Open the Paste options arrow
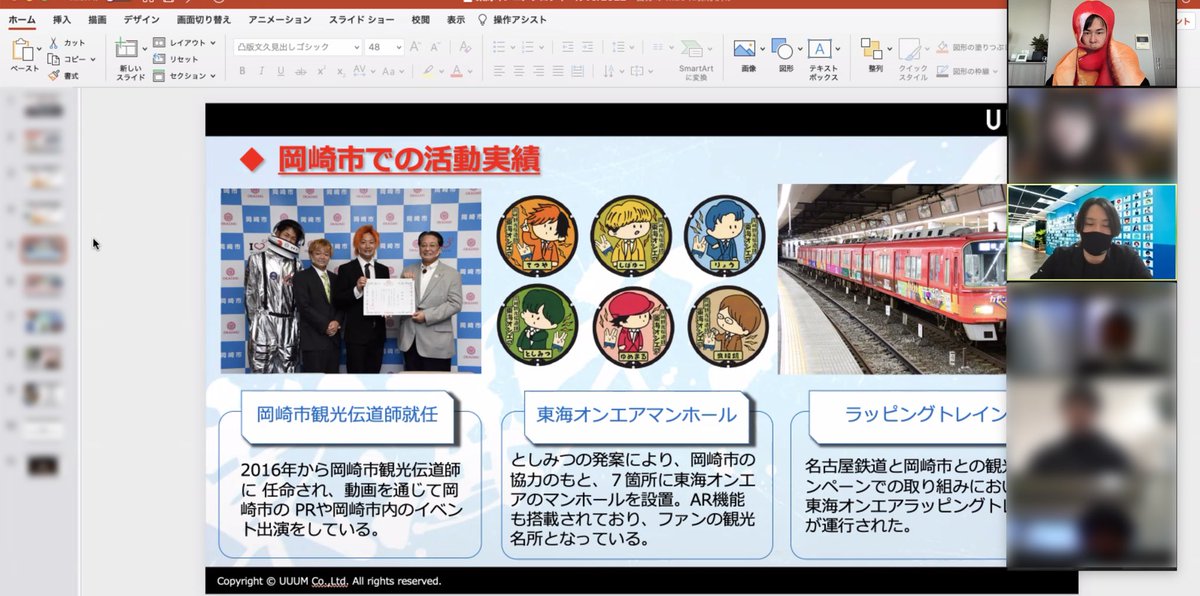 click(x=39, y=51)
